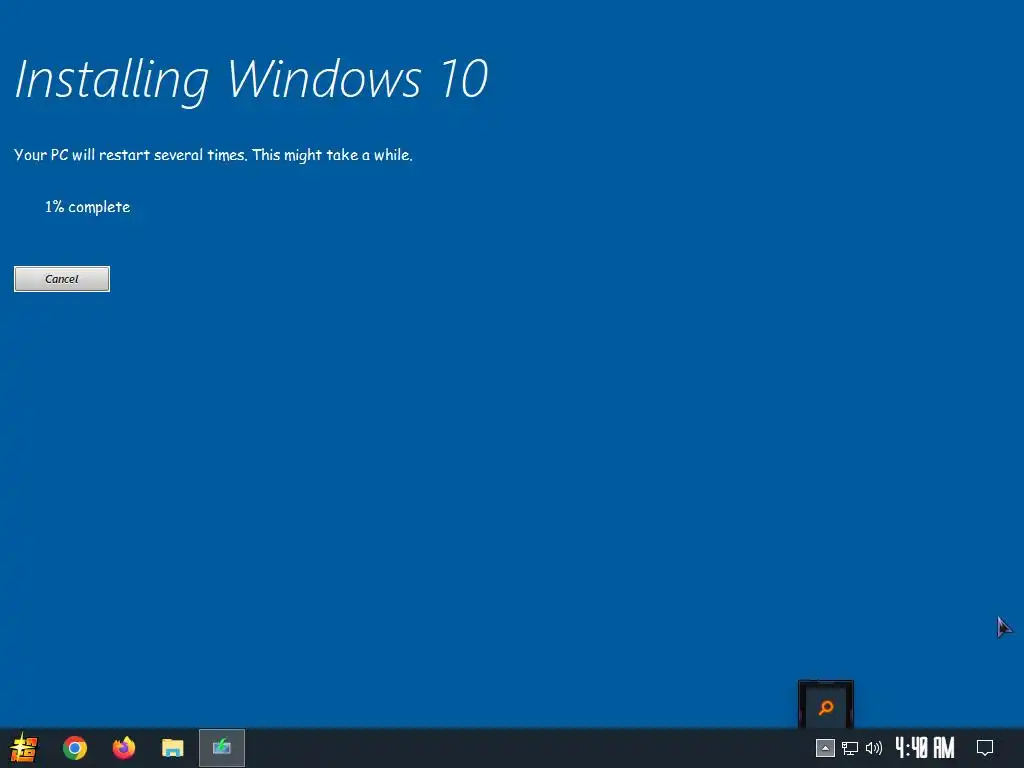Click the 1% complete progress text
The image size is (1024, 768).
[x=88, y=207]
